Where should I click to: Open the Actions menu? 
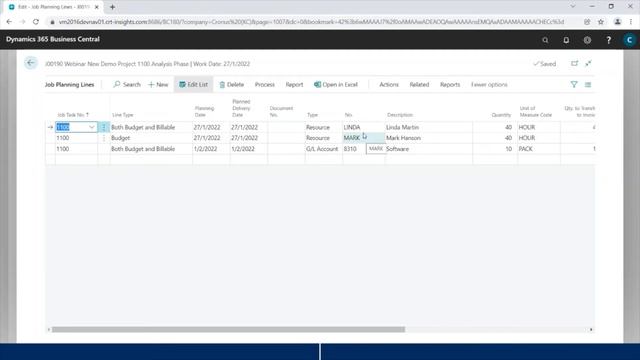[389, 84]
